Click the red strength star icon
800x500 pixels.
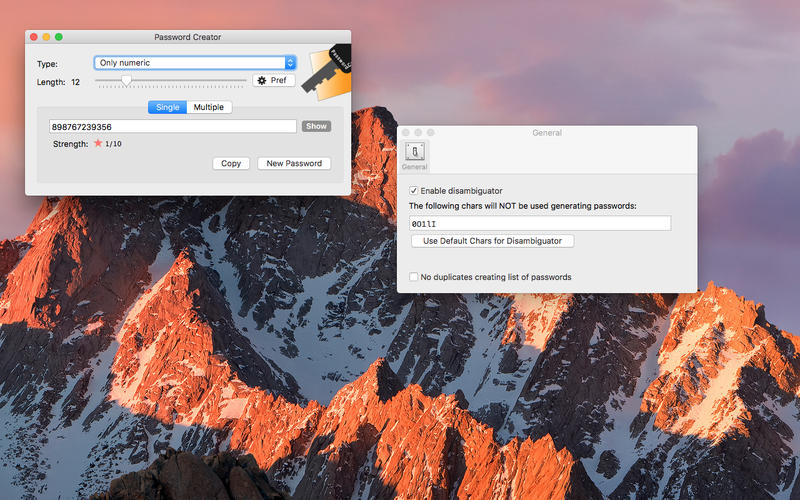[x=98, y=144]
